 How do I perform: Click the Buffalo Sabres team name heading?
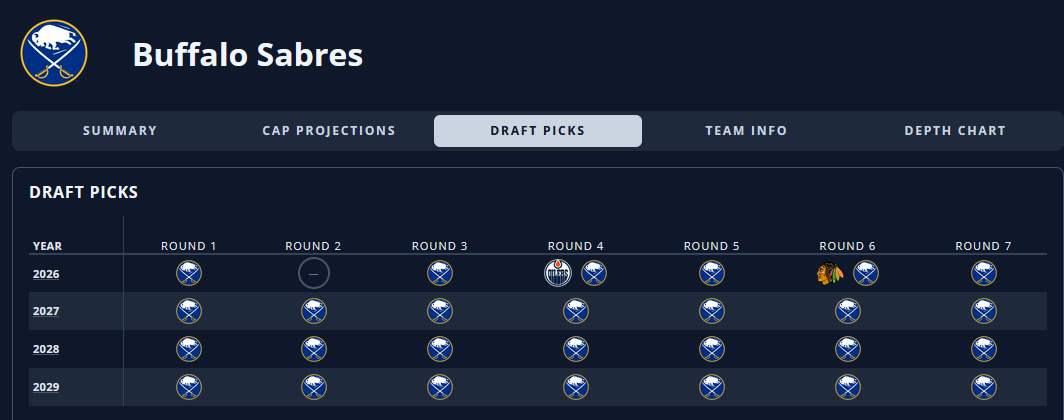(247, 55)
